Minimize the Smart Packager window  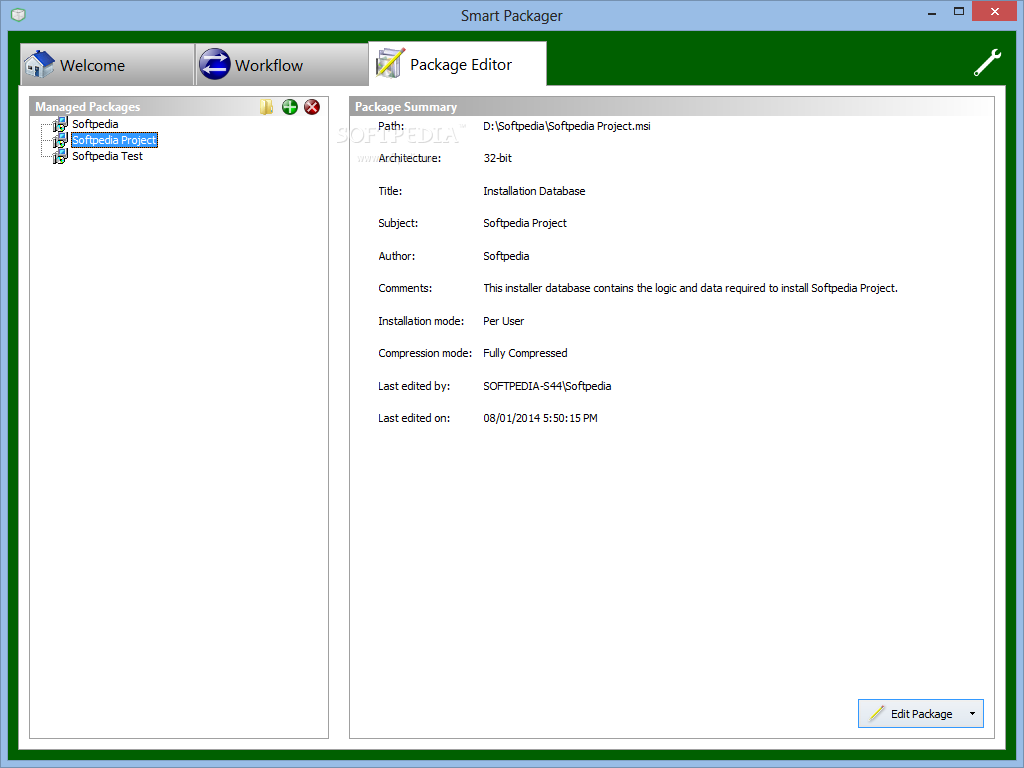pos(932,12)
